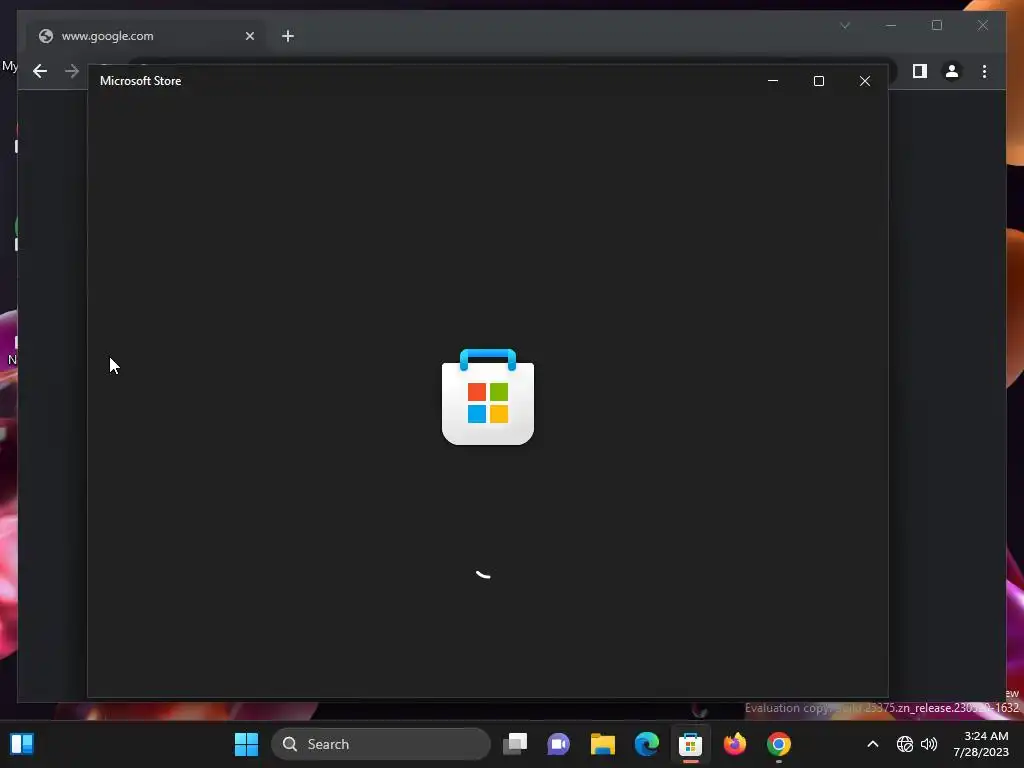The height and width of the screenshot is (768, 1024).
Task: Open Firefox from the taskbar
Action: point(735,744)
